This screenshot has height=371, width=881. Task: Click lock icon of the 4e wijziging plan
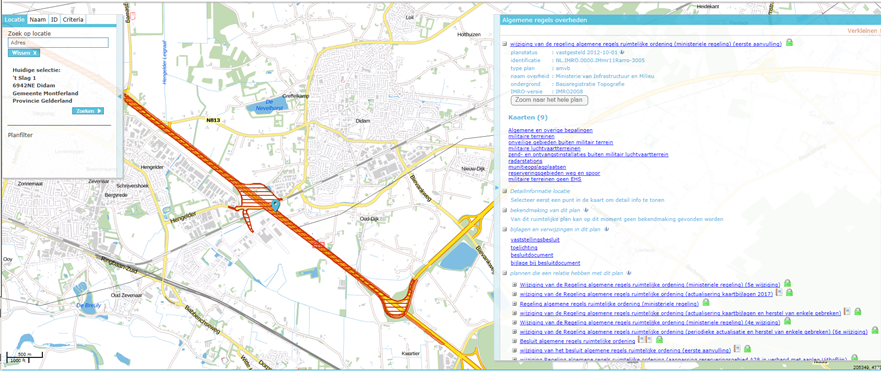788,321
